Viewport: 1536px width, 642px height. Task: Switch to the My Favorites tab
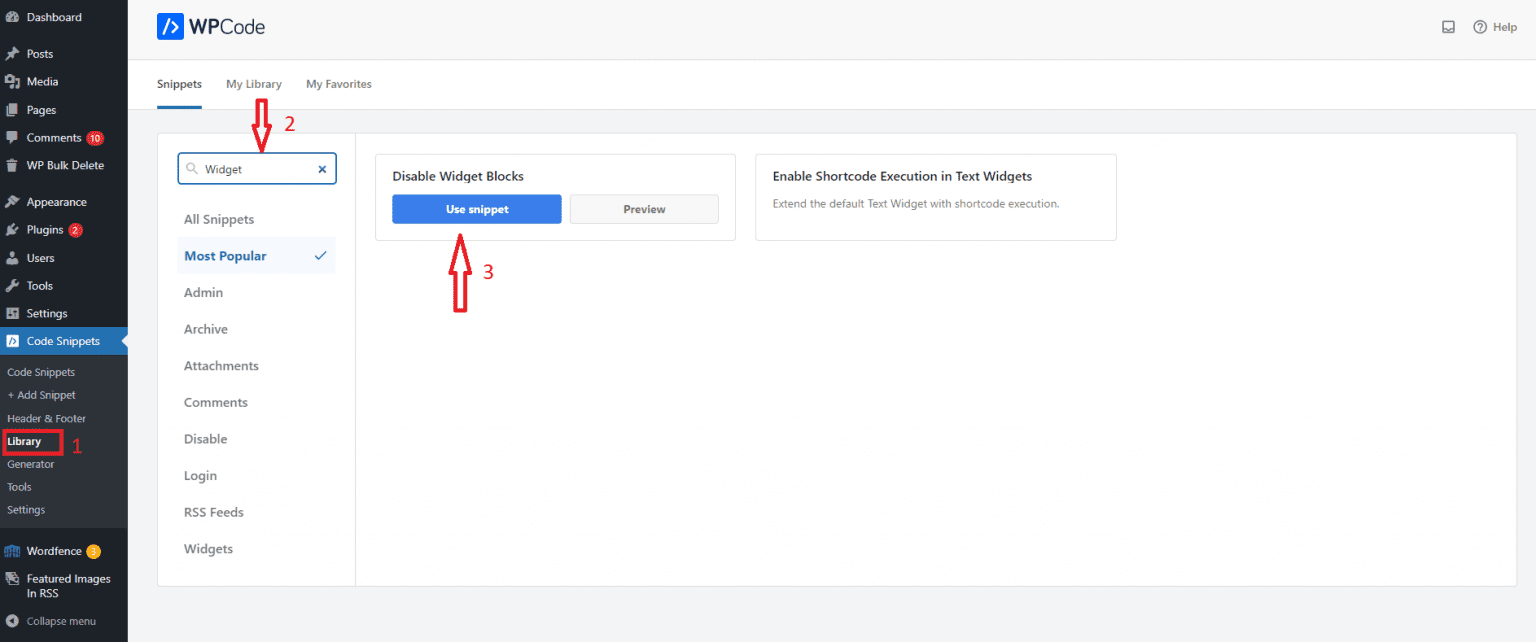338,84
